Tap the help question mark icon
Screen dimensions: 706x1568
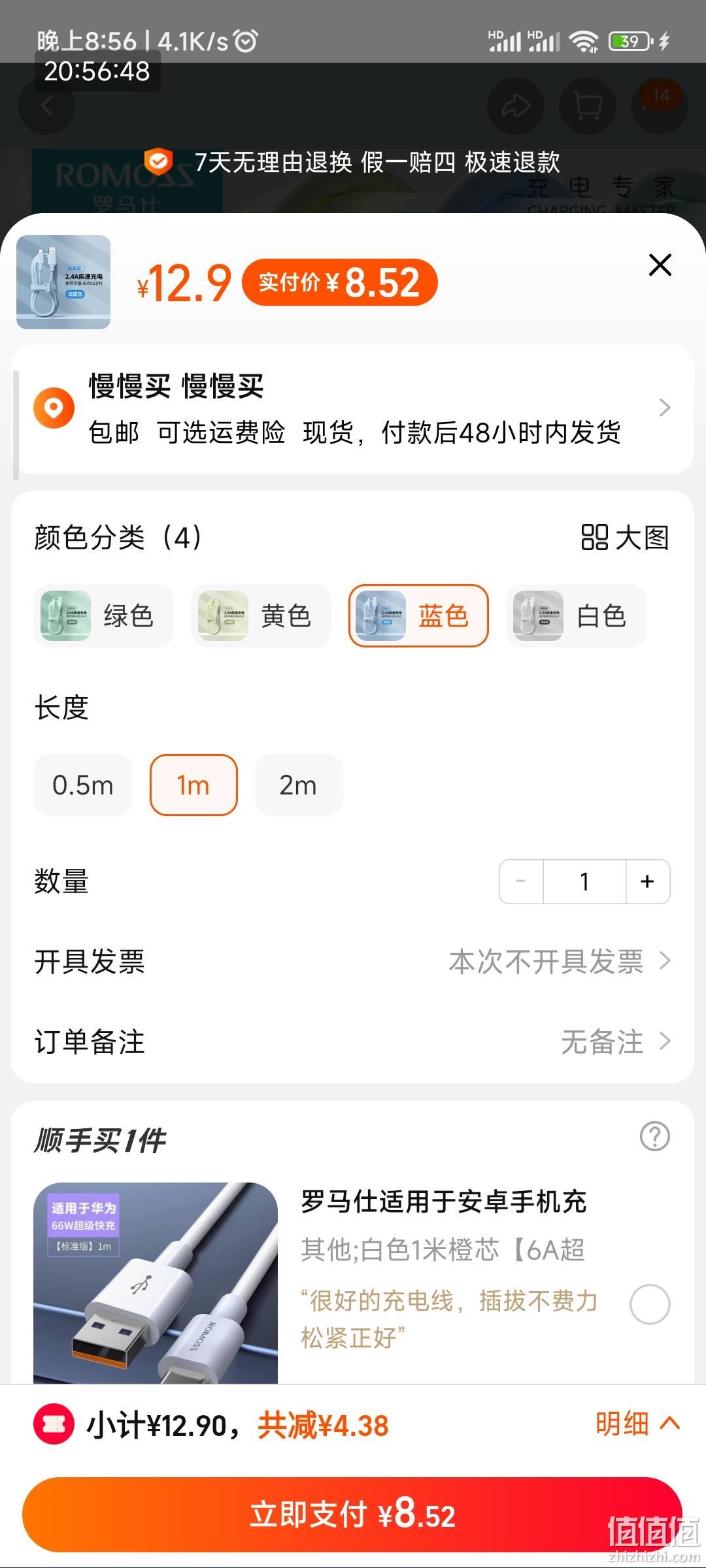(x=654, y=1136)
